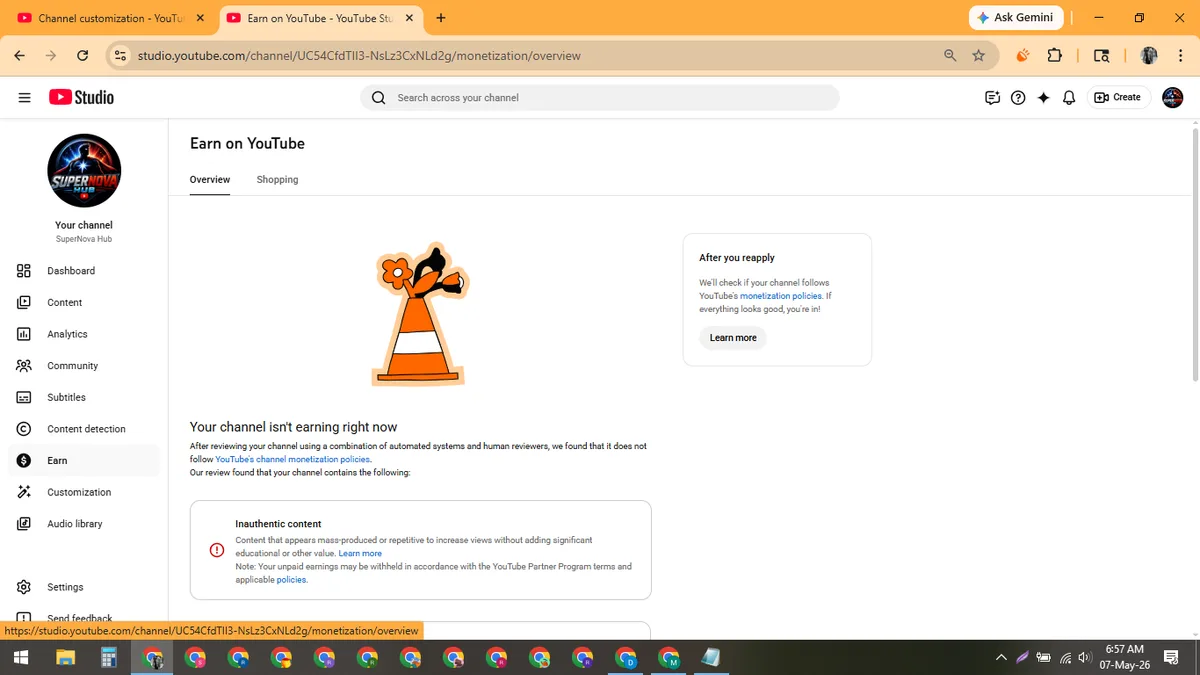Select Earn in the sidebar
Screen dimensions: 1200x675
point(84,460)
